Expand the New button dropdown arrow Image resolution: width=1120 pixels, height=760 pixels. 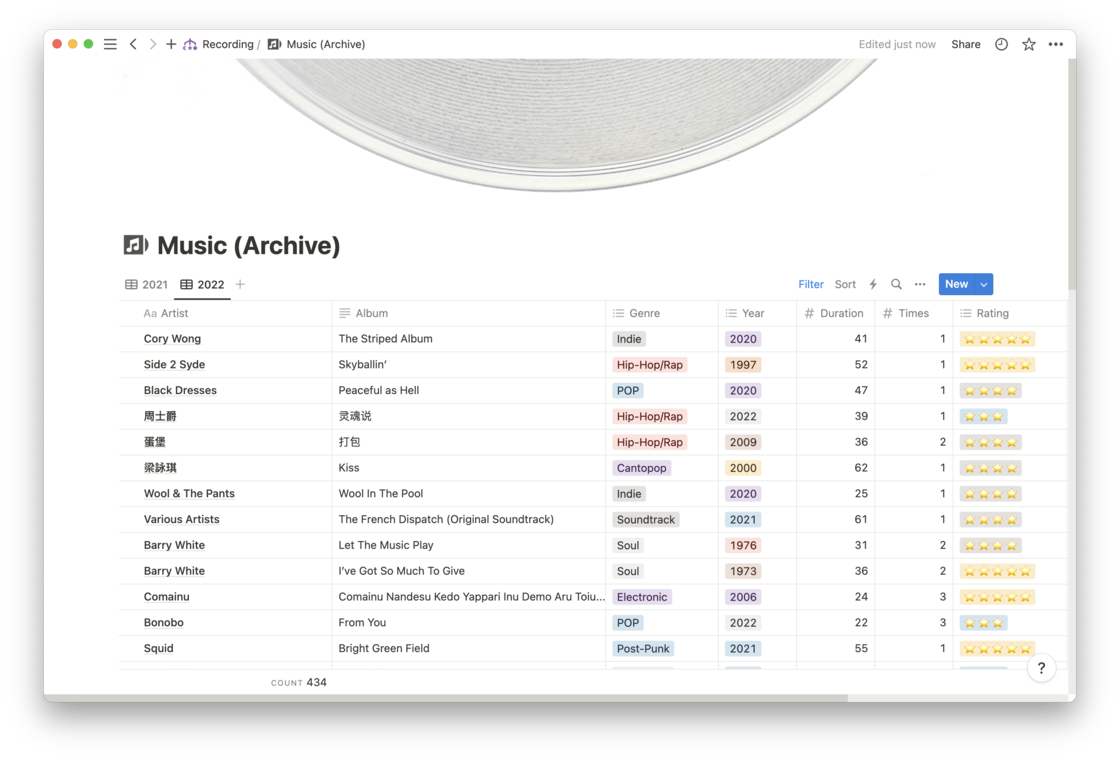[984, 284]
